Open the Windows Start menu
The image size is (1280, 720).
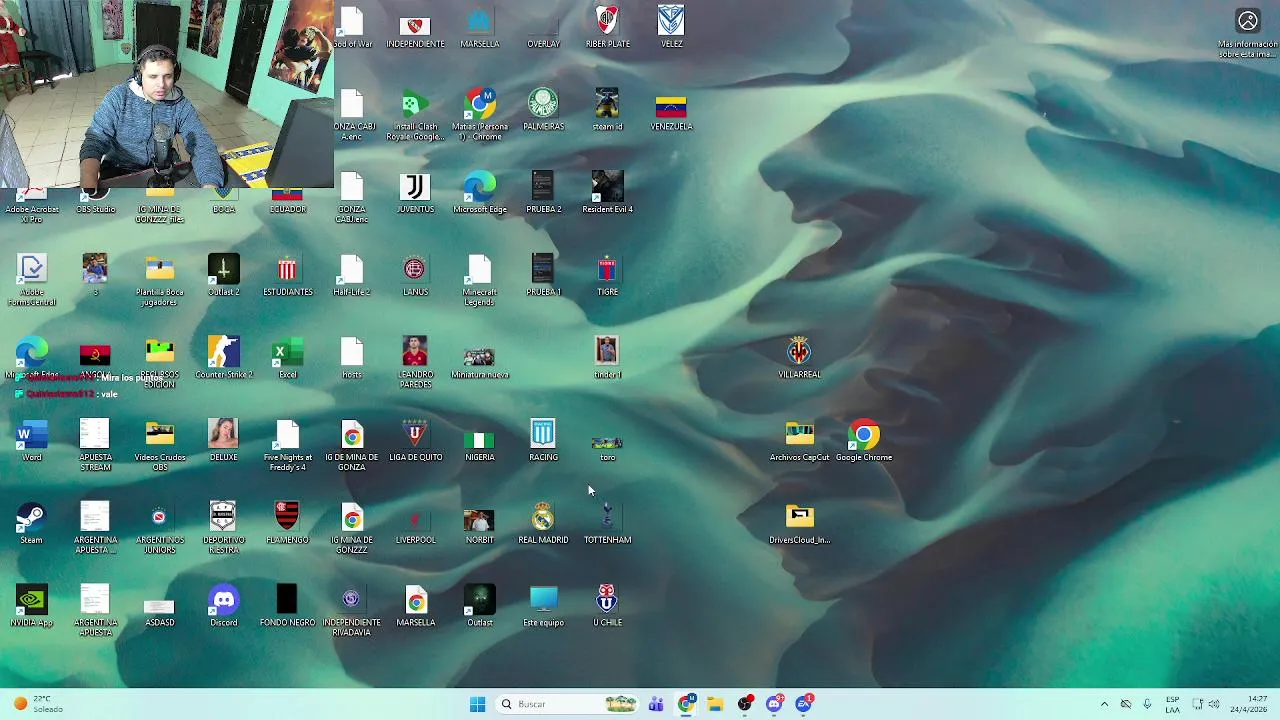click(x=477, y=704)
